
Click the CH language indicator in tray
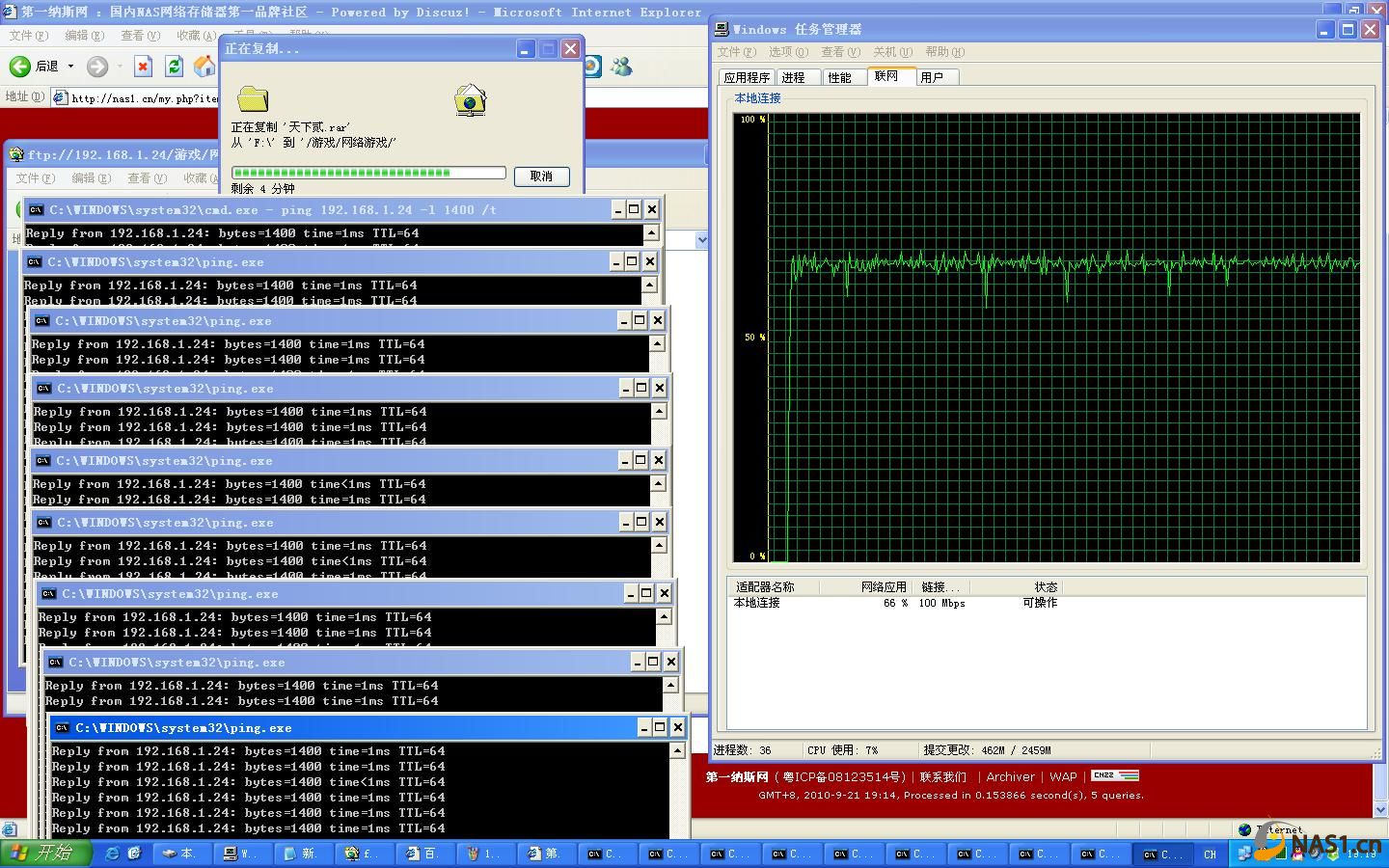(x=1210, y=854)
